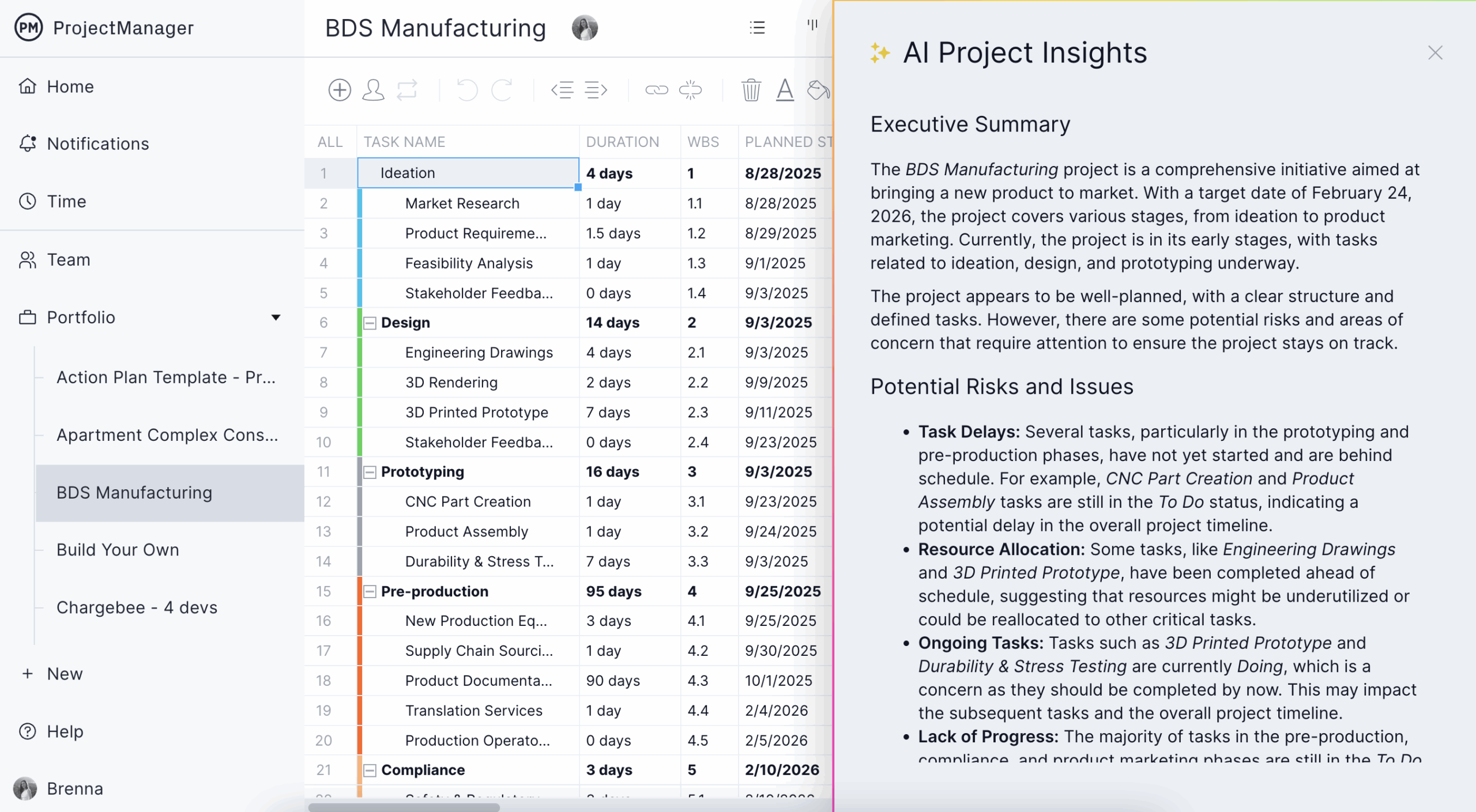Viewport: 1476px width, 812px height.
Task: Click the indent task icon
Action: tap(596, 90)
